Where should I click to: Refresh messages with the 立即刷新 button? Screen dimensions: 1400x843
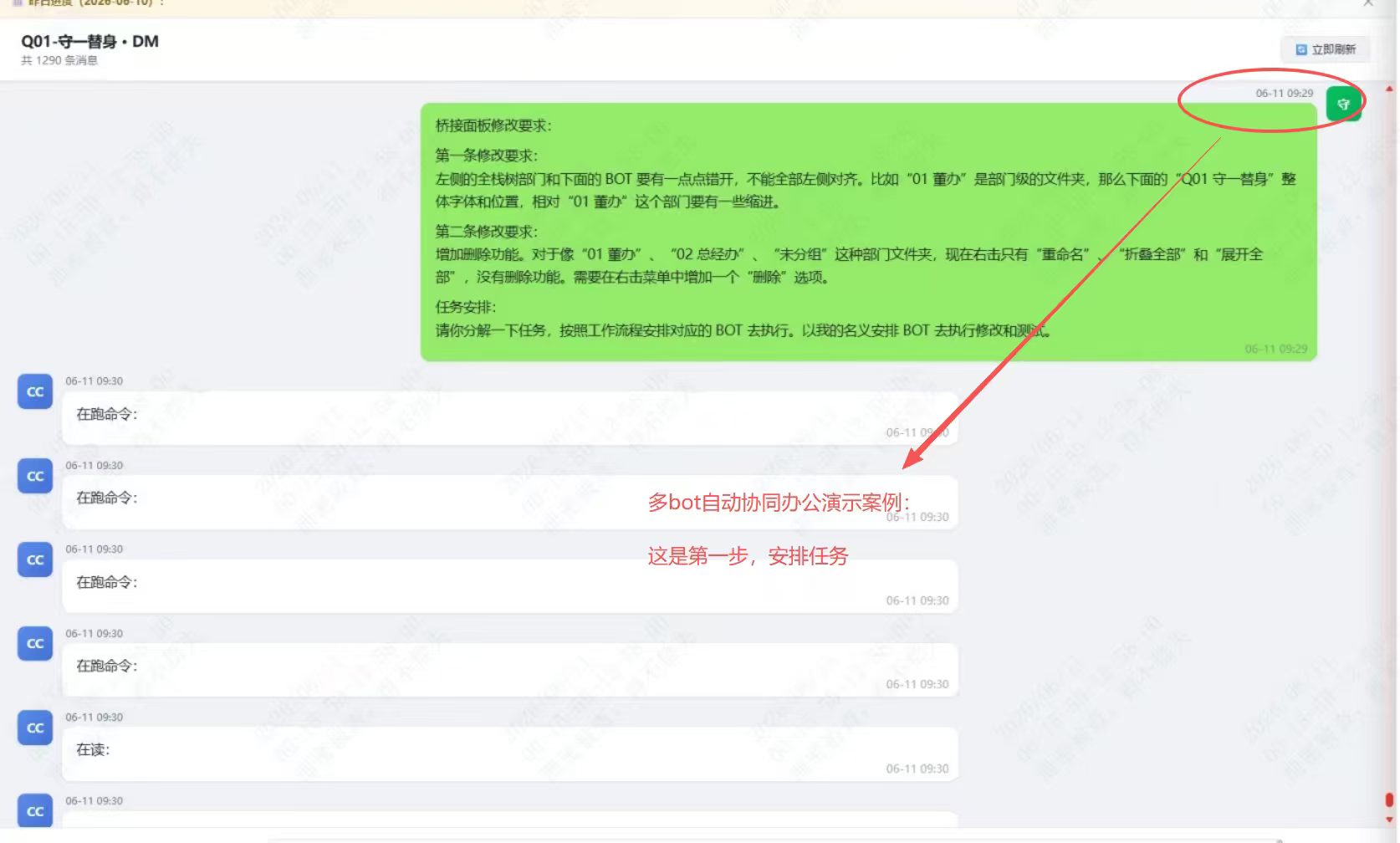(x=1326, y=49)
